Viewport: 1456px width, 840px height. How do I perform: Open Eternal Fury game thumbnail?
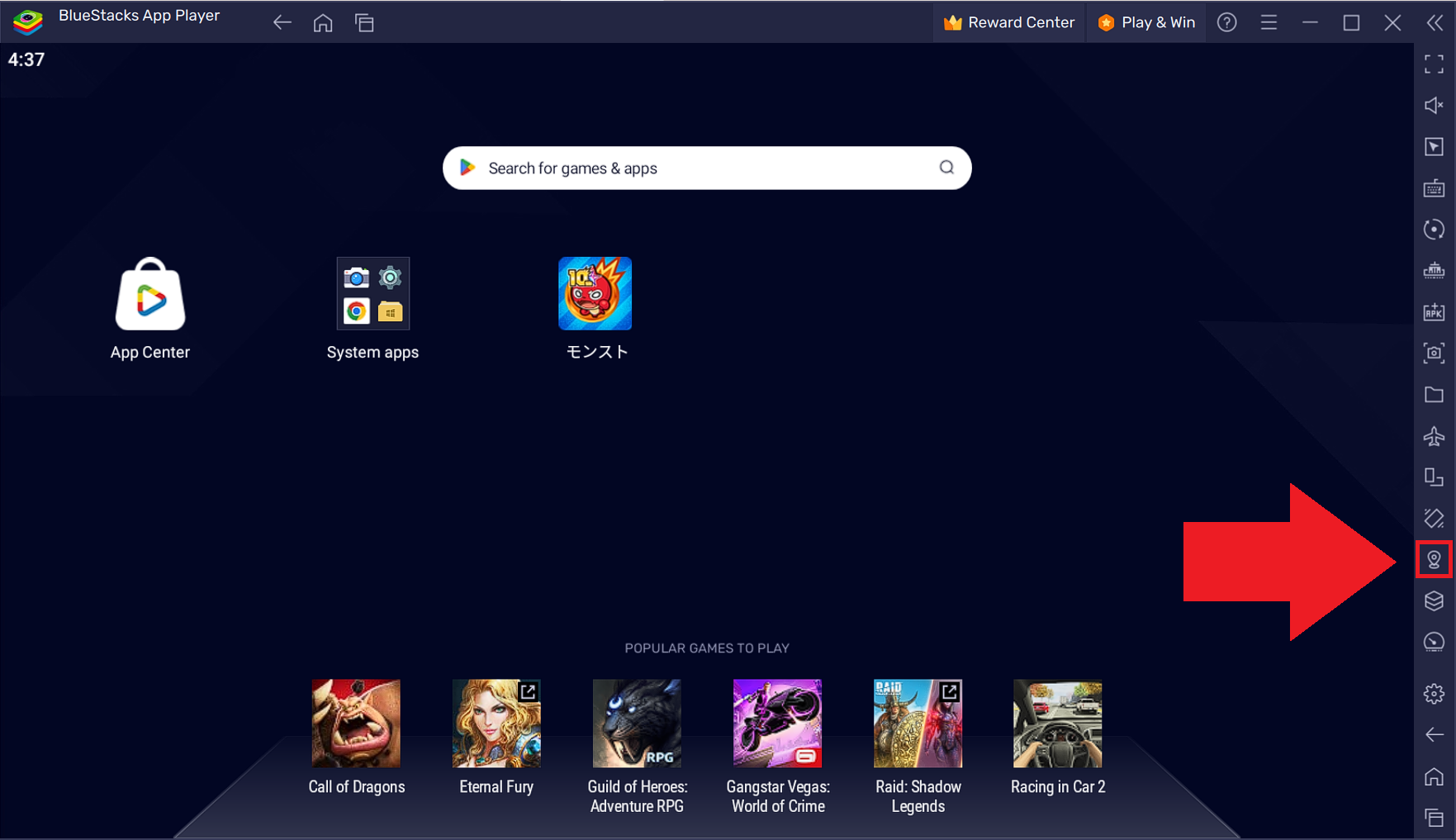pos(496,724)
